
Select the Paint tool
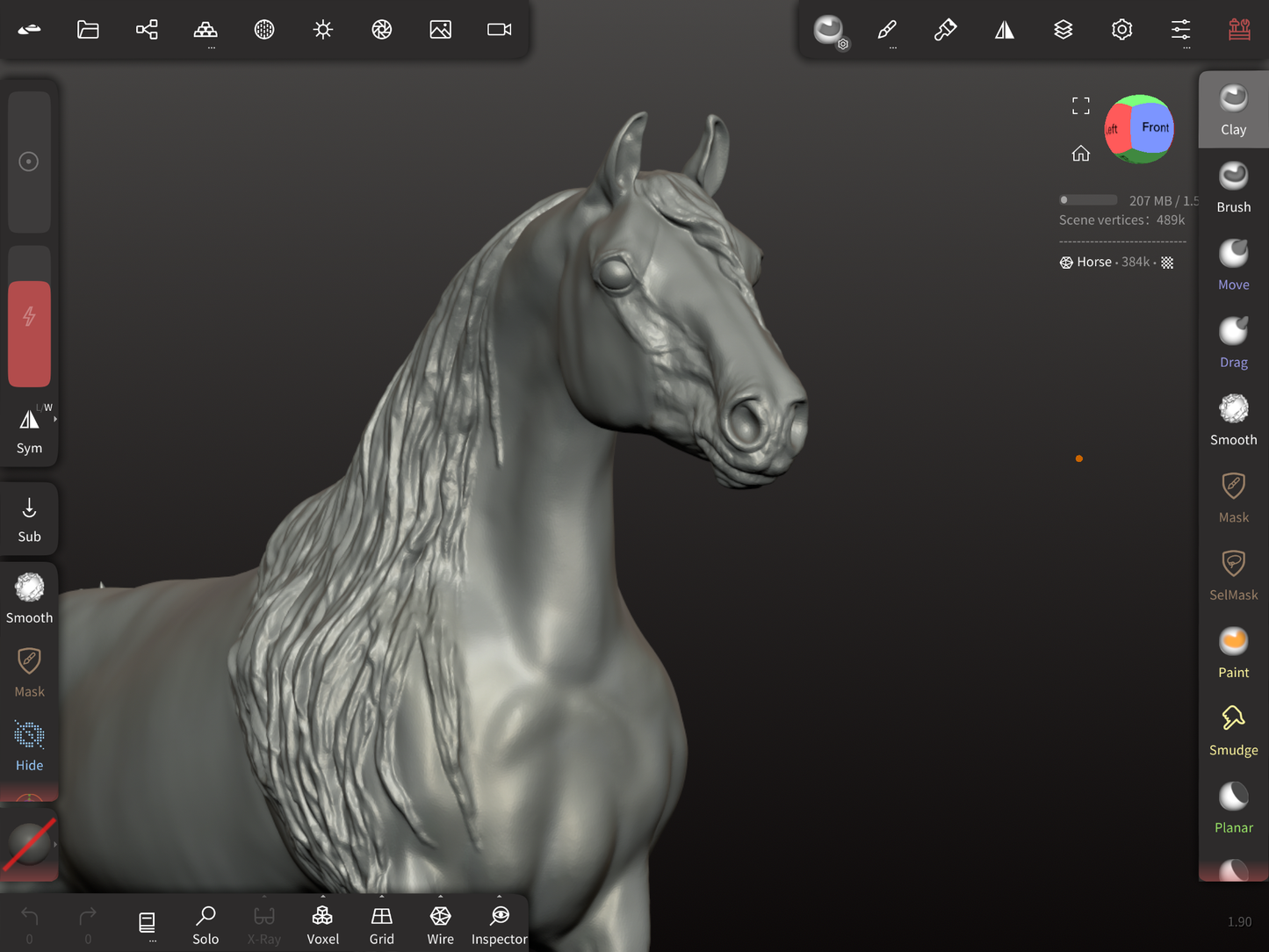[x=1233, y=653]
